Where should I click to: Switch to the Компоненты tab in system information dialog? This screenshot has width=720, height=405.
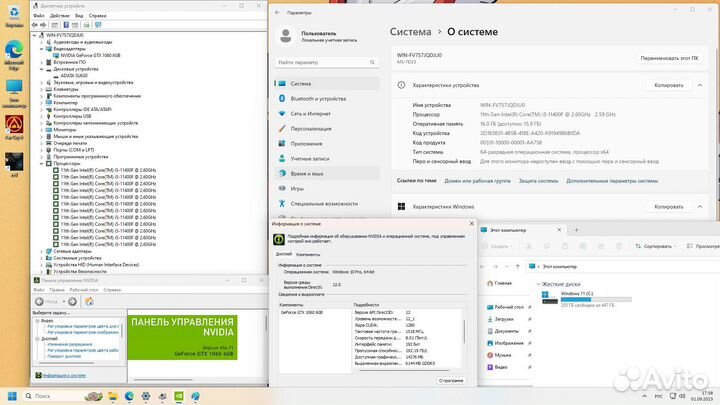[x=308, y=254]
